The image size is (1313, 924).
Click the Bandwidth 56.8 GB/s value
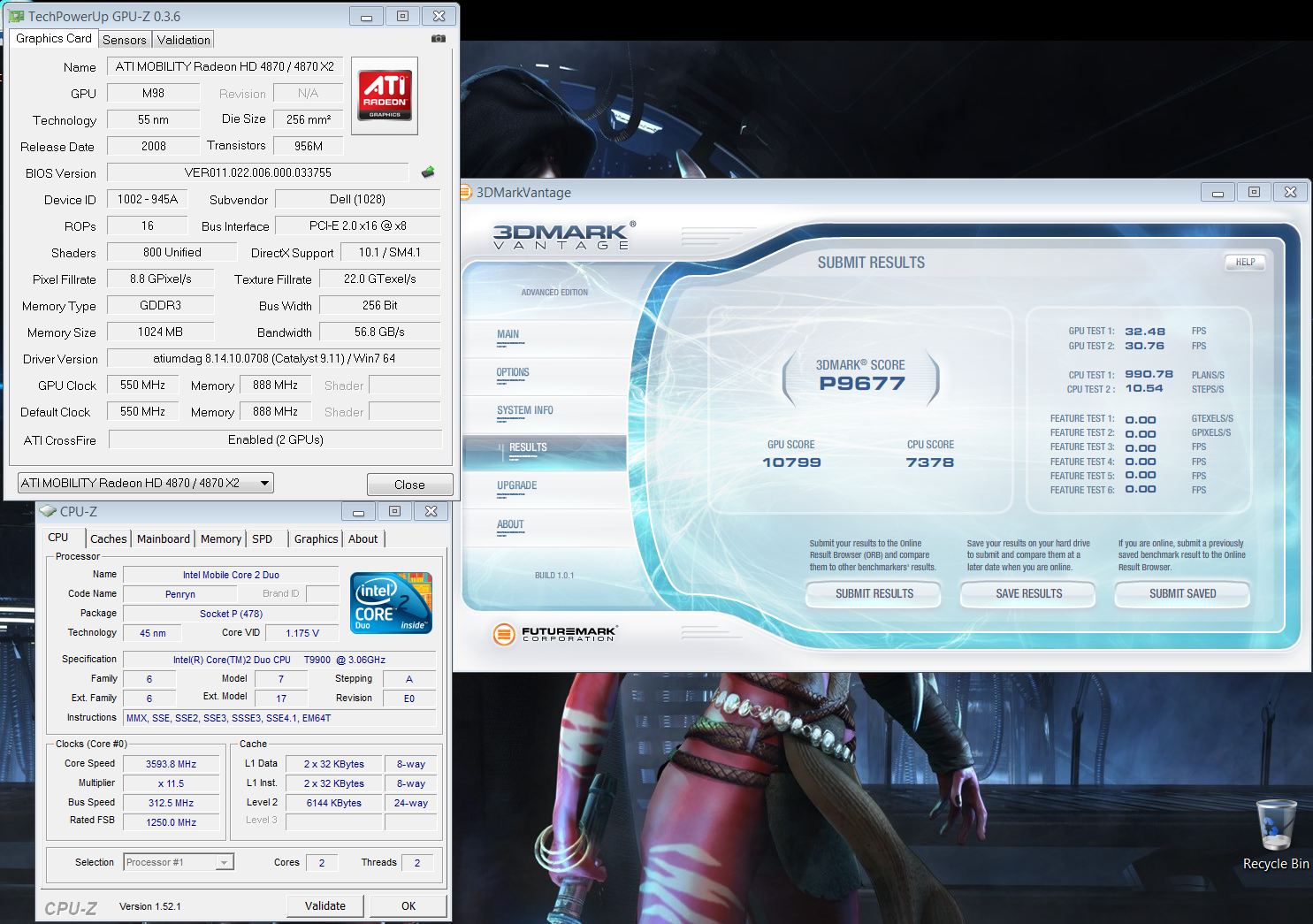(379, 332)
